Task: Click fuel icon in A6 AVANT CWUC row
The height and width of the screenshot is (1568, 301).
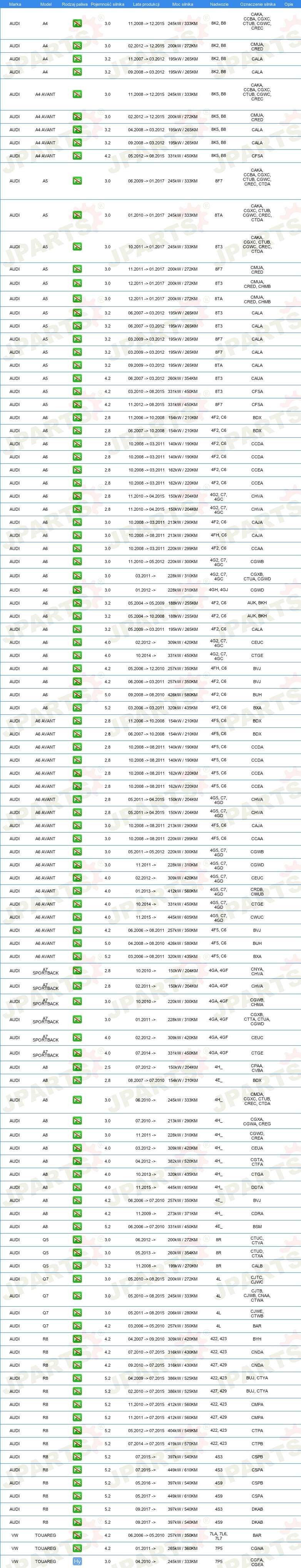Action: coord(77,917)
